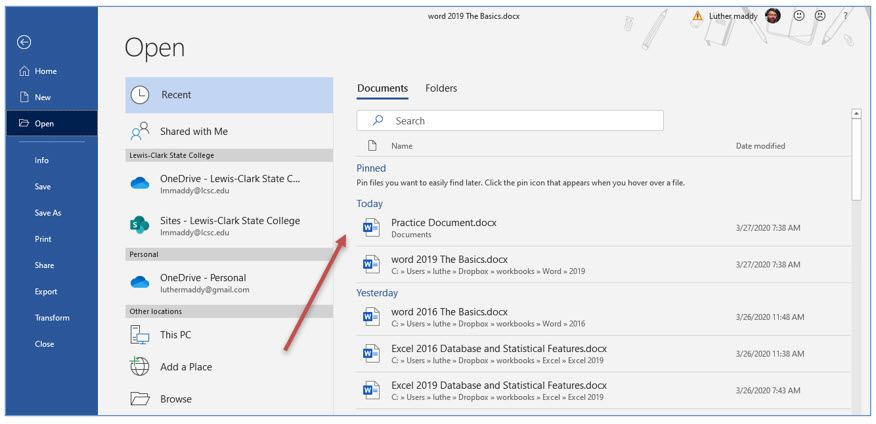This screenshot has width=876, height=424.
Task: Click Word icon for Excel 2019 Database file
Action: 371,391
